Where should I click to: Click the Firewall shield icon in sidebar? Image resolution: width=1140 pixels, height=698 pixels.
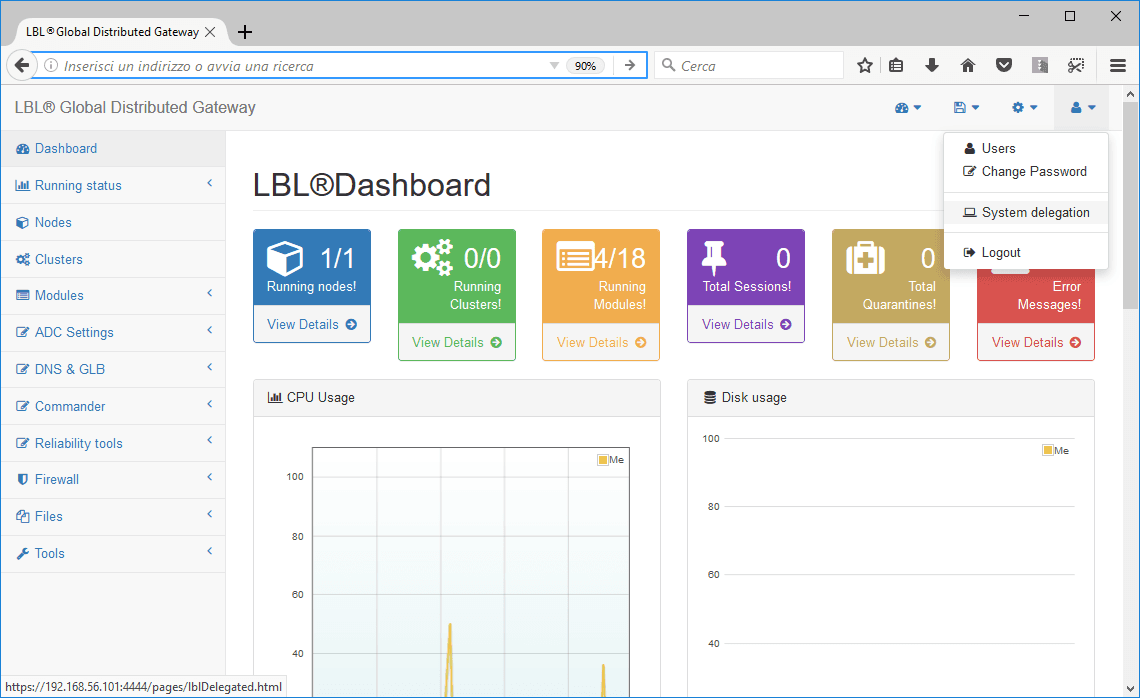point(23,480)
